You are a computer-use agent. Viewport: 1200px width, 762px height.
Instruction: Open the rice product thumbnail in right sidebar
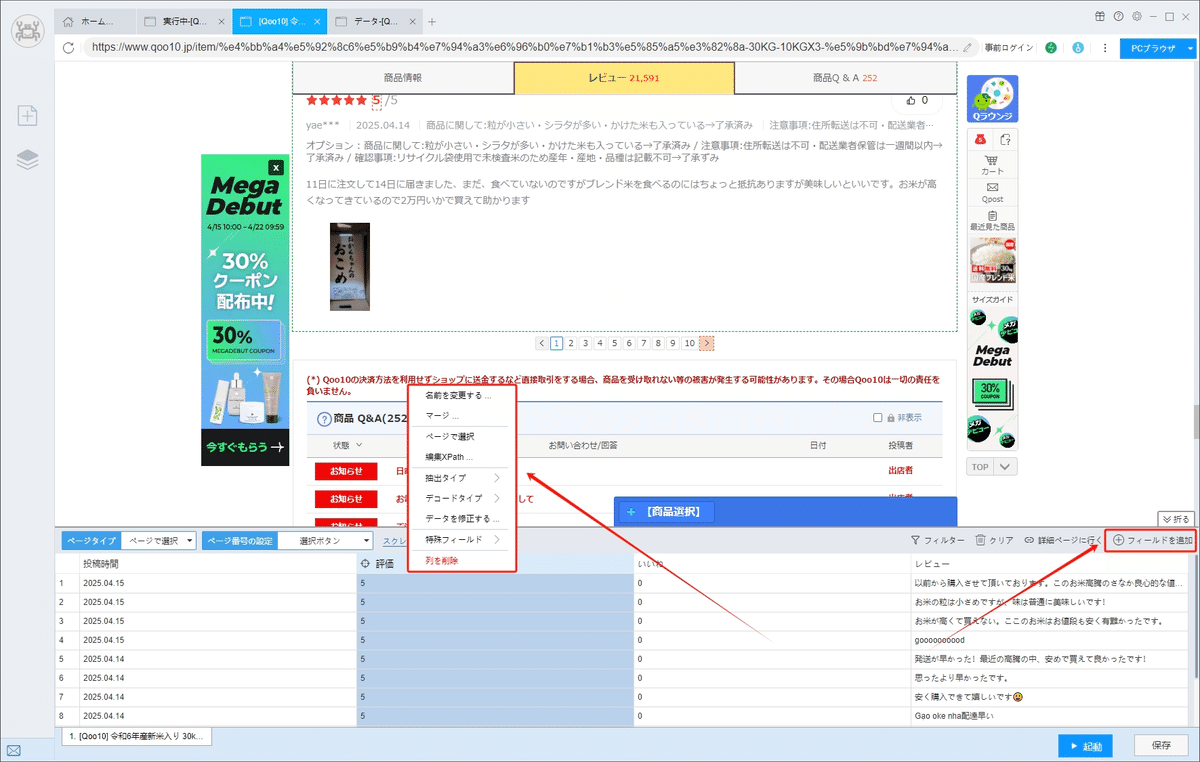(x=992, y=261)
